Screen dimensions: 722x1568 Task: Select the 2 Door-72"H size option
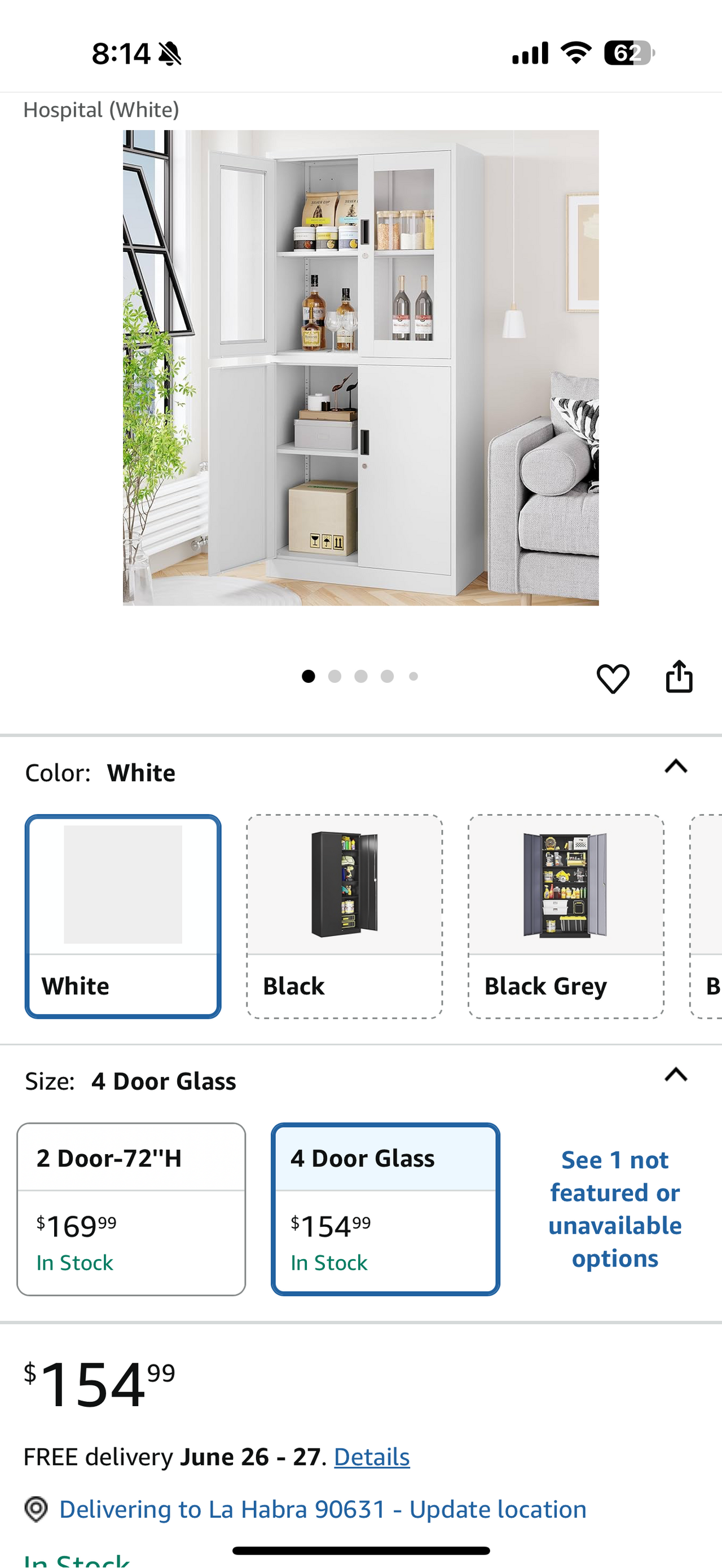click(131, 1209)
